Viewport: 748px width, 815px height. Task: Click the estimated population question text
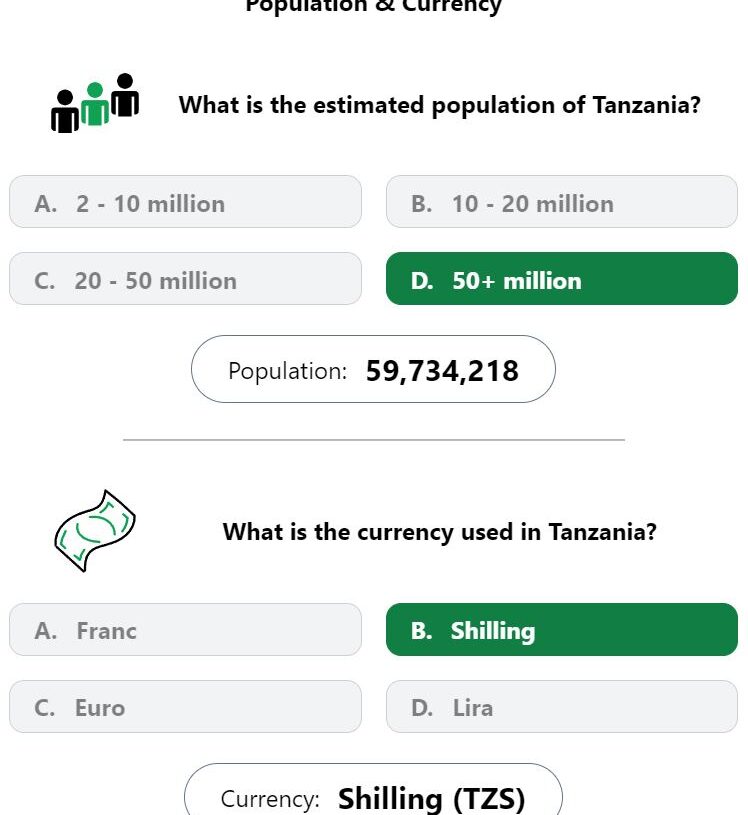(x=440, y=105)
